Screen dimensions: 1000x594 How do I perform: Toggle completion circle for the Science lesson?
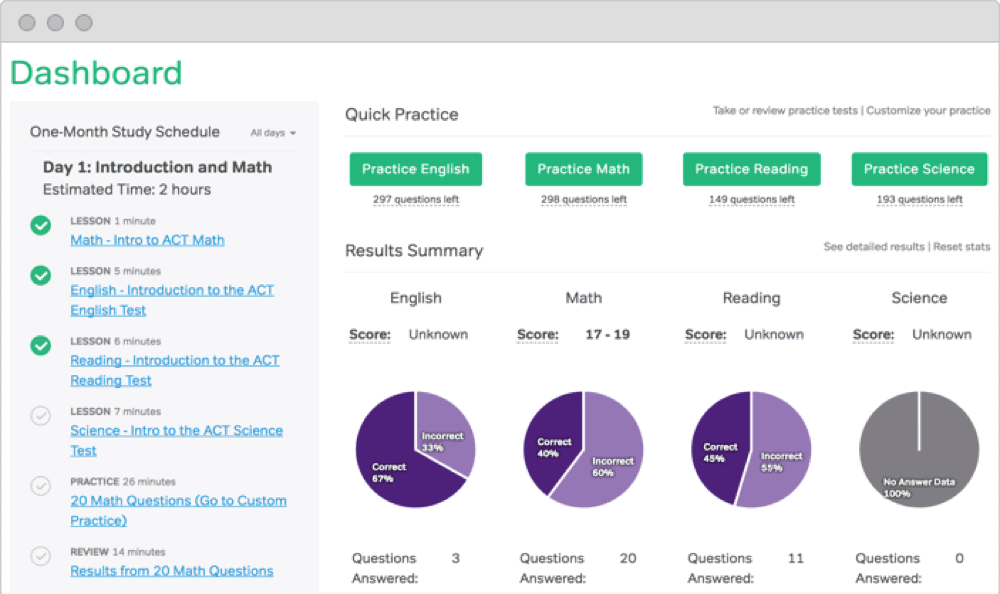(x=40, y=416)
